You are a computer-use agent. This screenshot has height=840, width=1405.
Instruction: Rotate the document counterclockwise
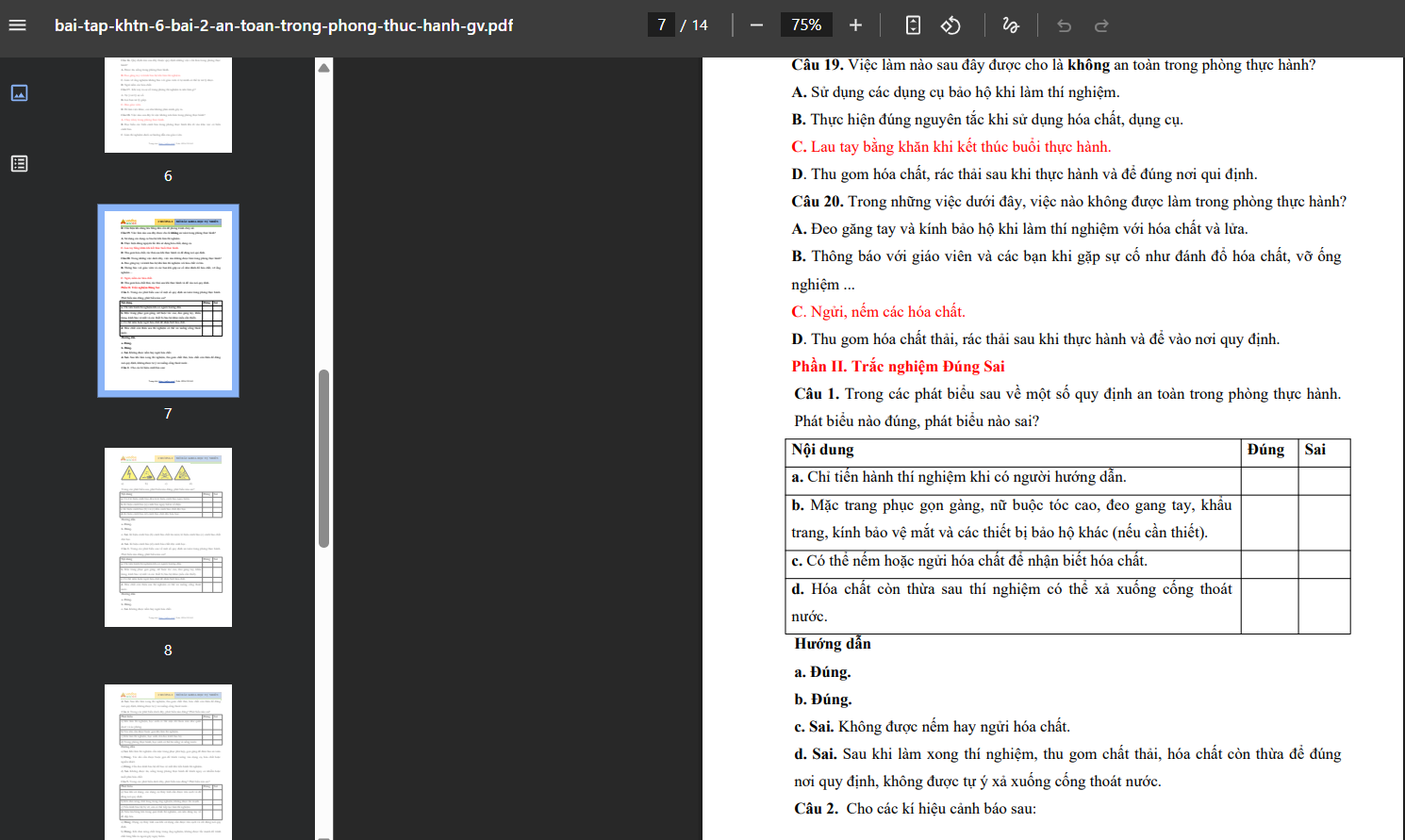tap(950, 25)
